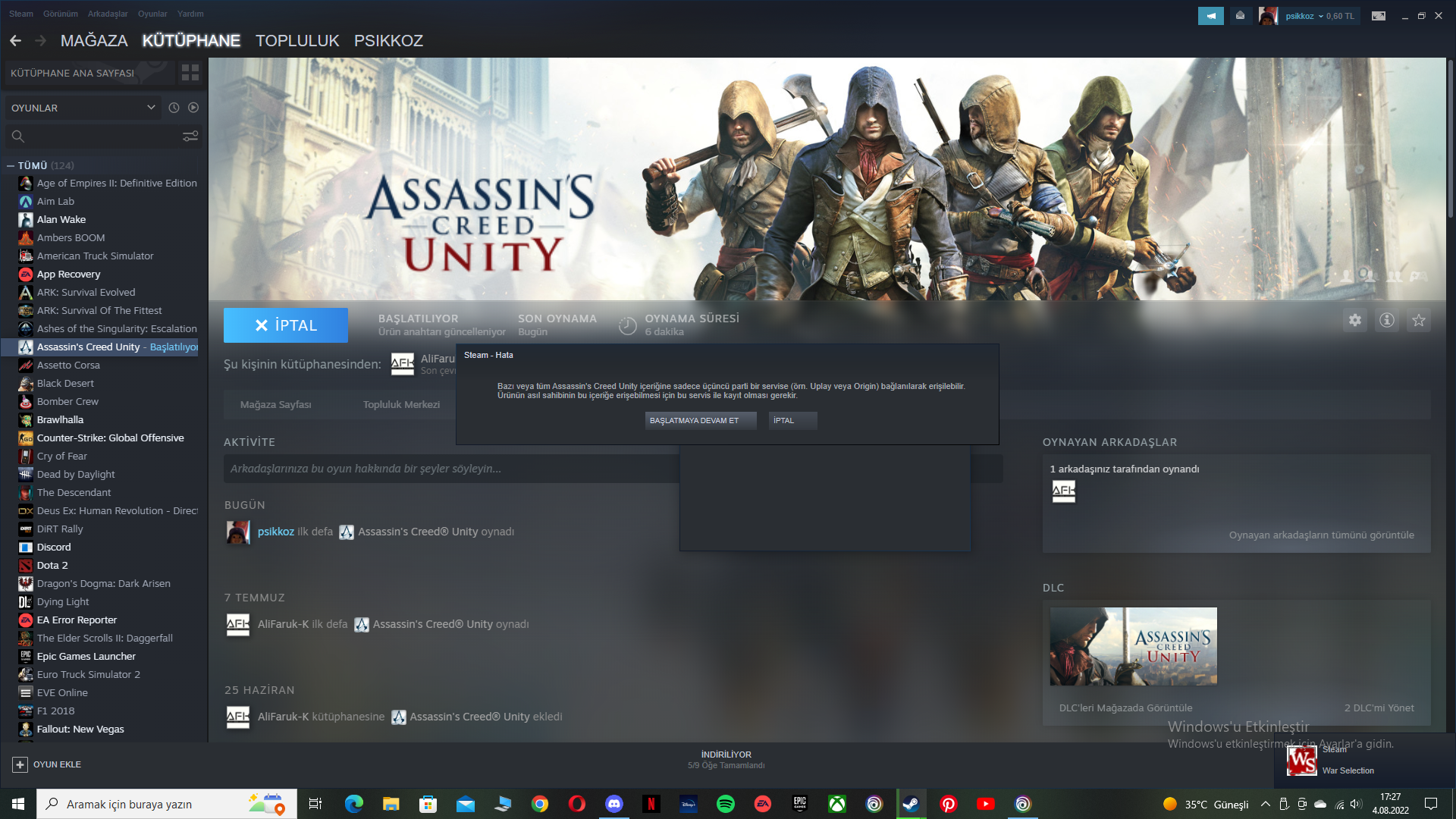Toggle ready-to-play filter icon

193,108
